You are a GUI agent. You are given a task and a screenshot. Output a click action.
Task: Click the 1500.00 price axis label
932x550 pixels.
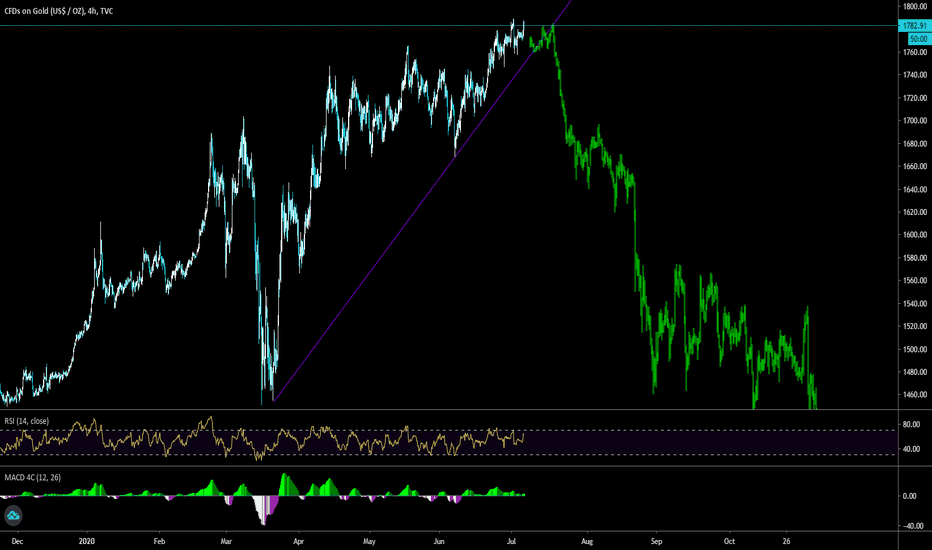[915, 349]
